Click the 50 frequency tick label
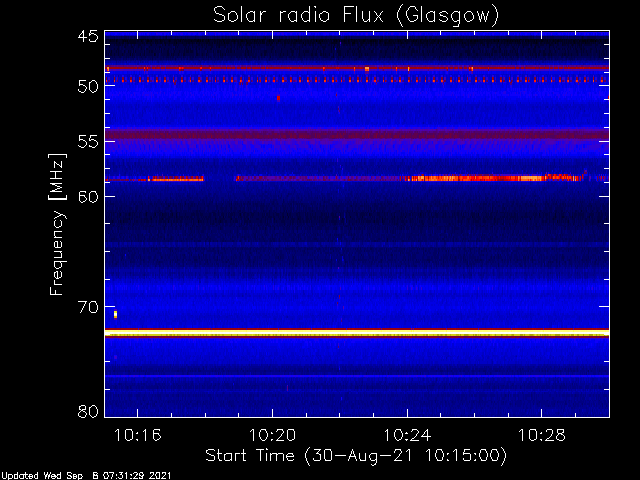 tap(88, 86)
